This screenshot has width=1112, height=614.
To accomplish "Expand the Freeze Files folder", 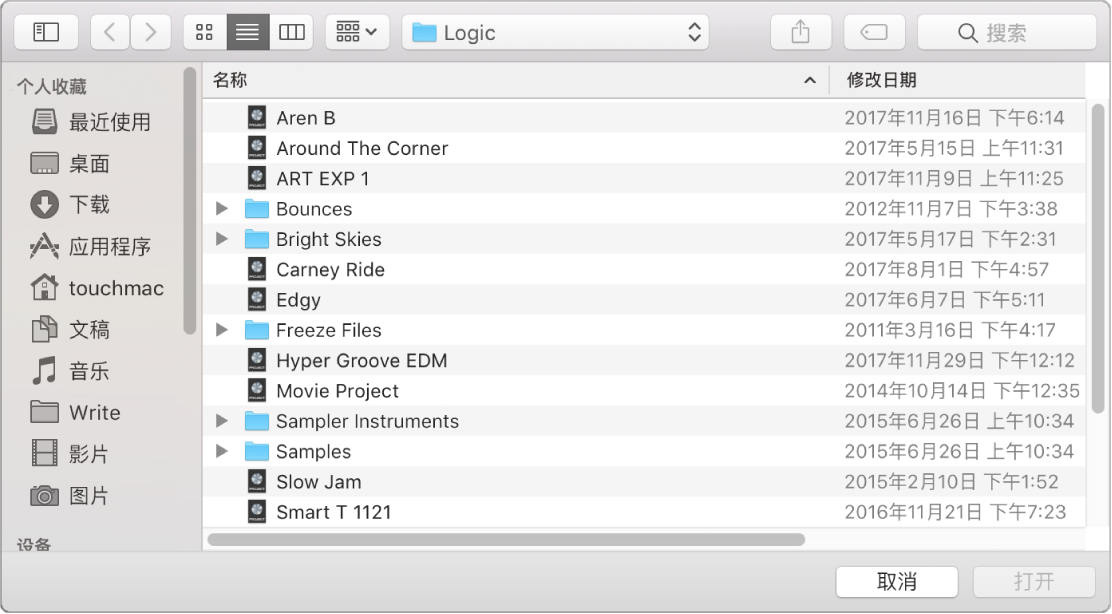I will pos(223,330).
